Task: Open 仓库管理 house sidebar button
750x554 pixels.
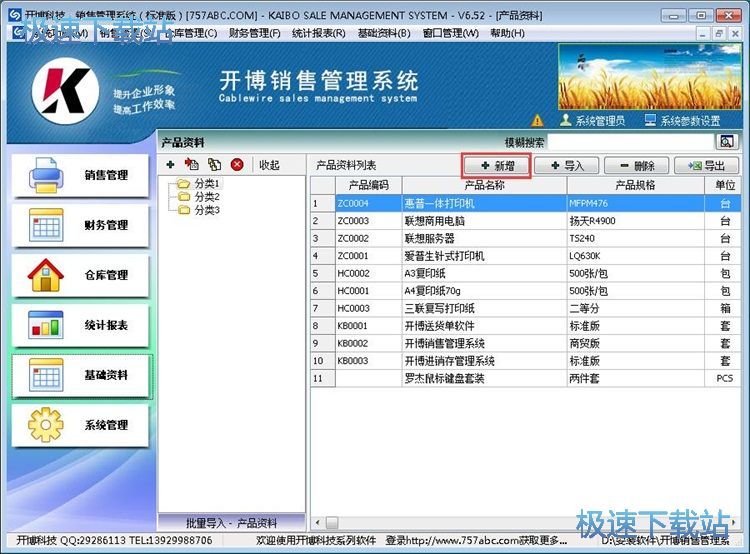Action: [x=80, y=275]
